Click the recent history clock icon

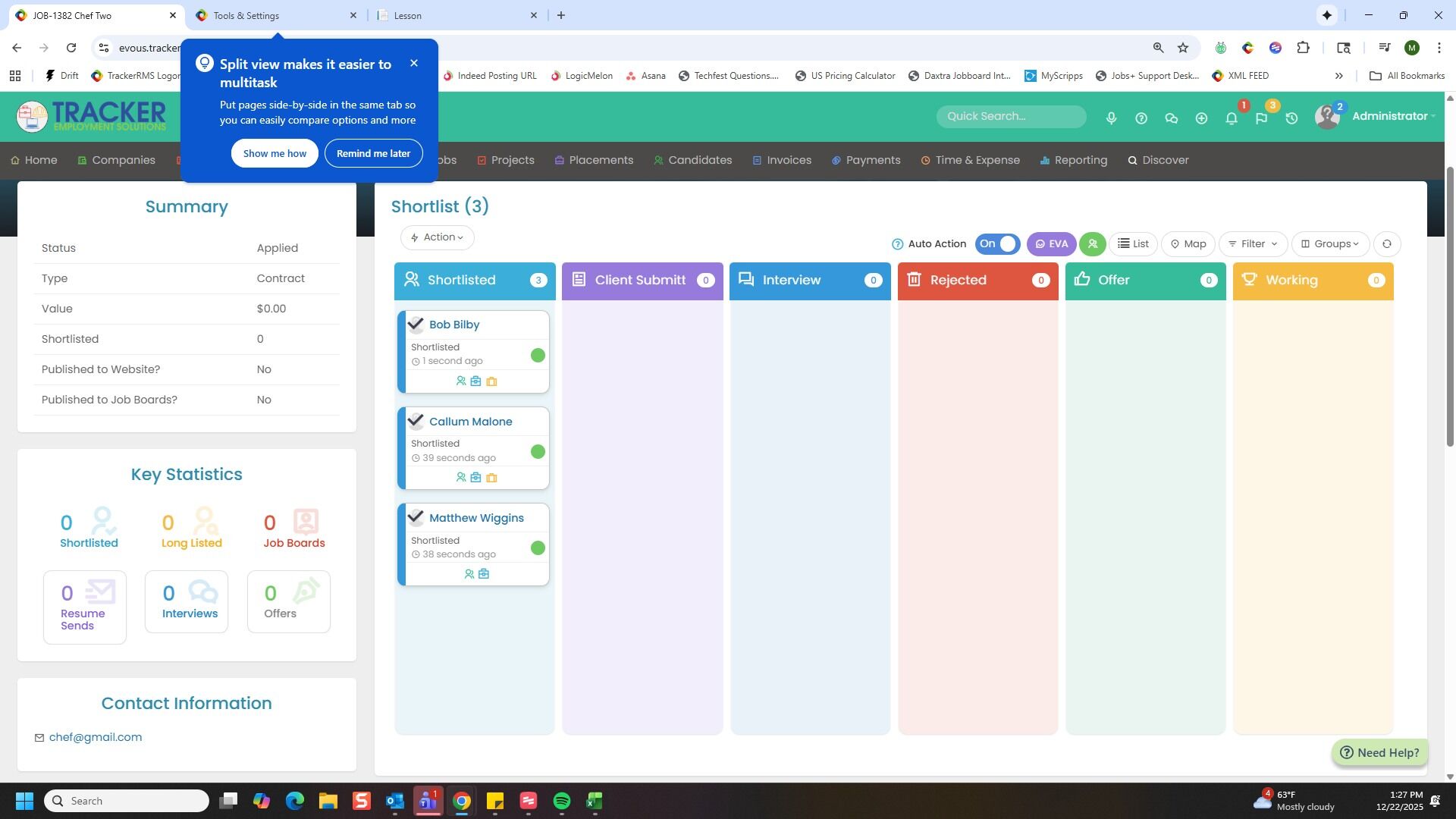coord(1291,118)
